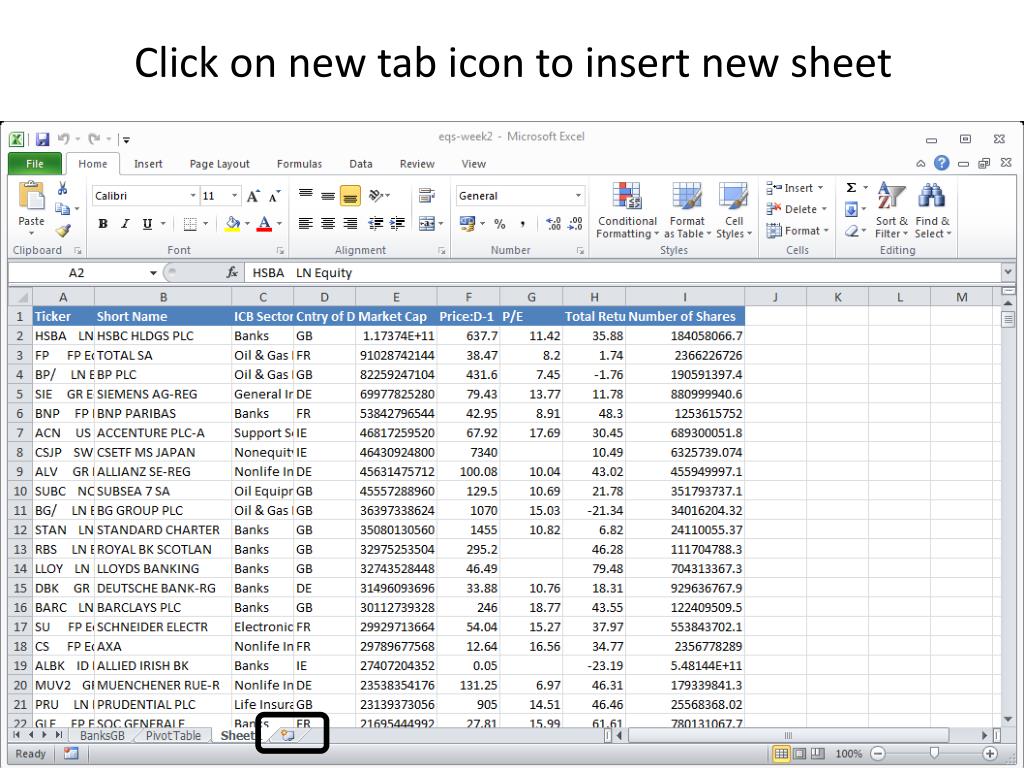Click the Paste clipboard icon

[x=31, y=197]
